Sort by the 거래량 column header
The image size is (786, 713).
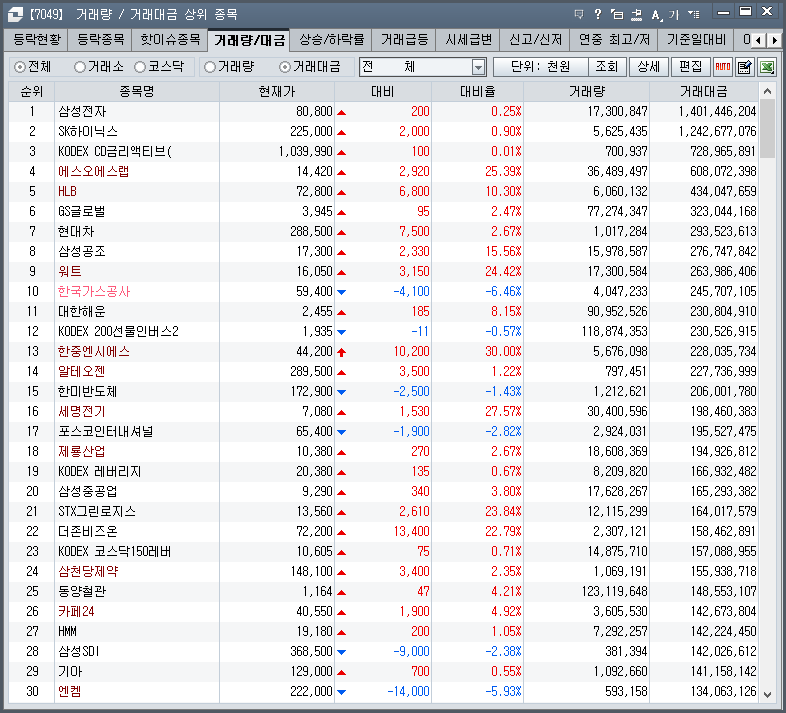coord(586,91)
